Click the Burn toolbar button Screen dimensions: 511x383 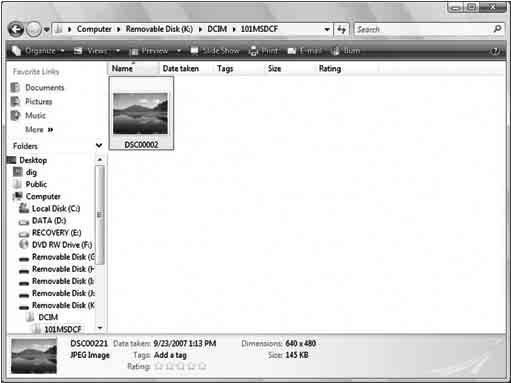click(x=346, y=51)
